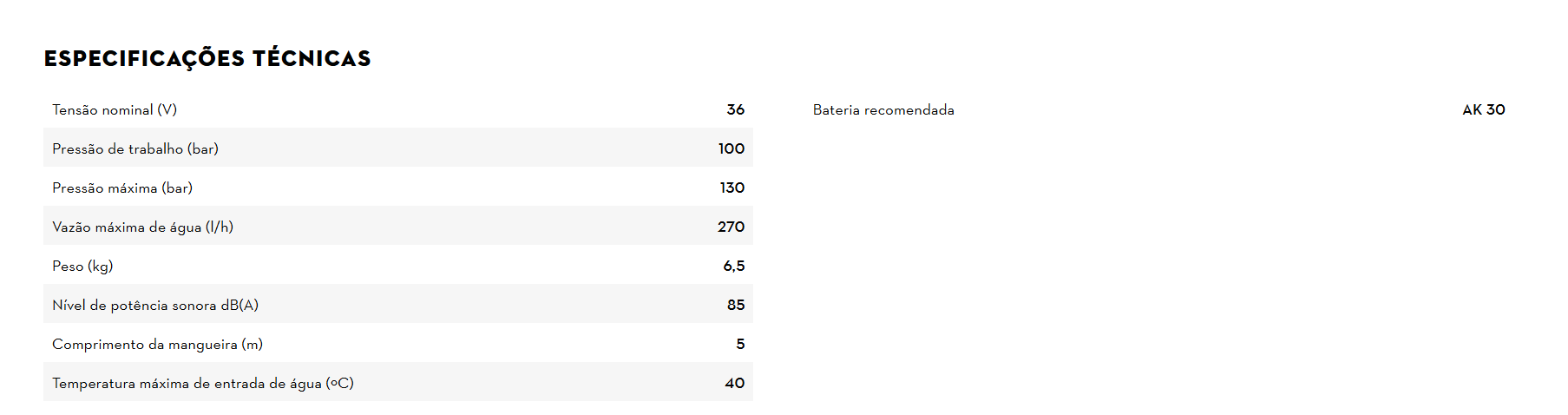1568x415 pixels.
Task: Select the "Comprimento da mangueira (m)" label
Action: (157, 345)
